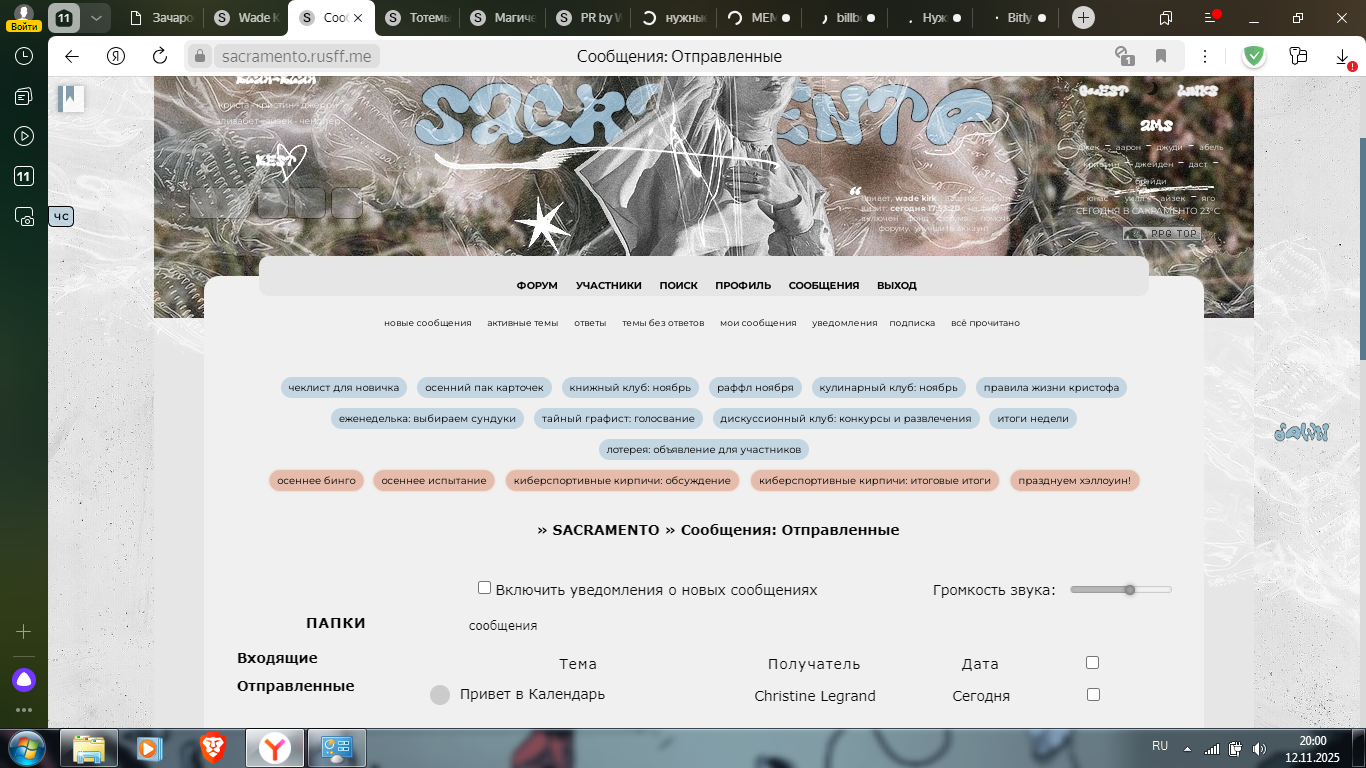The image size is (1366, 768).
Task: Open 'празднуем хэллоуин!' tag
Action: [x=1075, y=480]
